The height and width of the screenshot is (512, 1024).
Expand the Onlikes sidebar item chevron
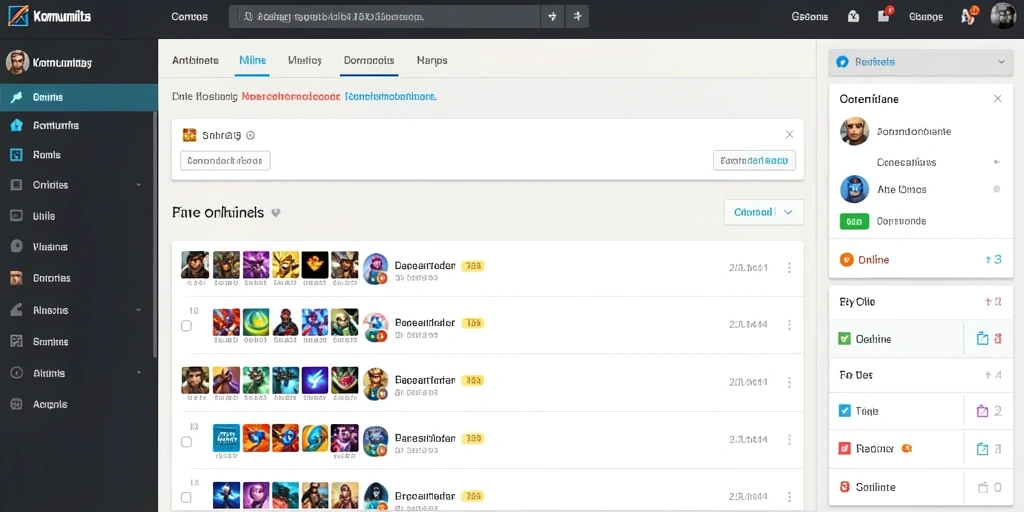click(x=138, y=185)
